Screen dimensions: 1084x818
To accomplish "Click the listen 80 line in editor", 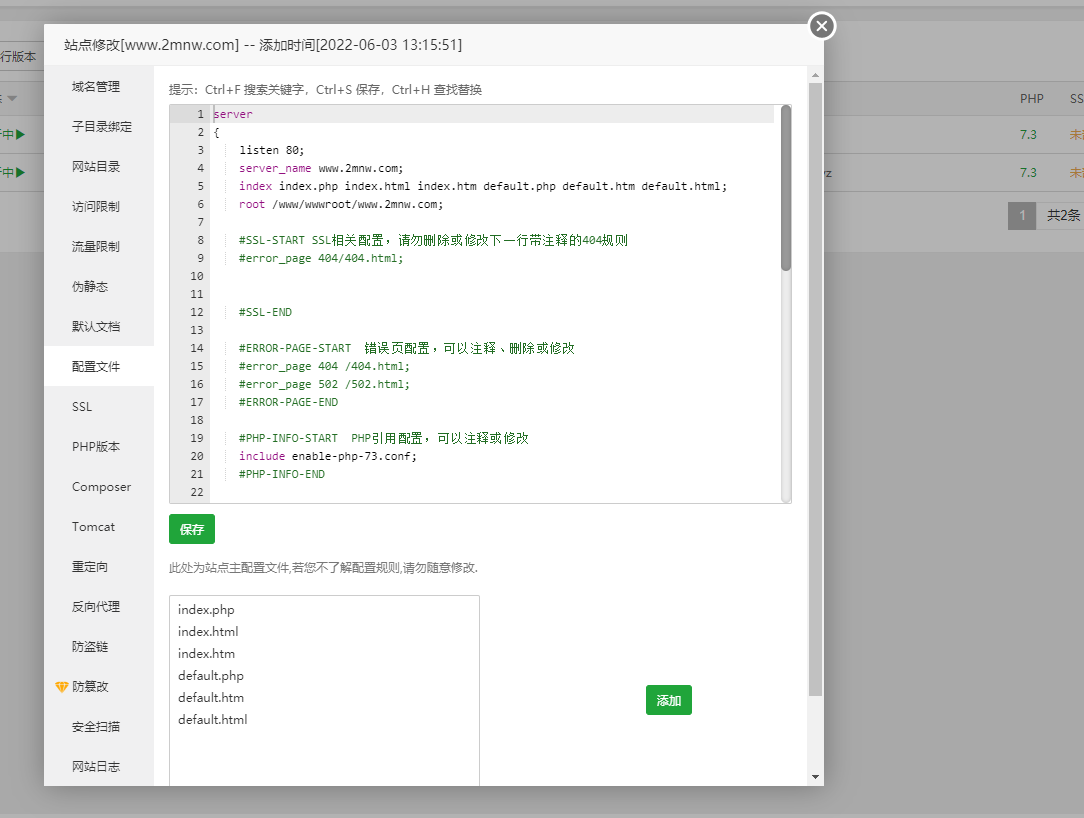I will click(x=272, y=150).
